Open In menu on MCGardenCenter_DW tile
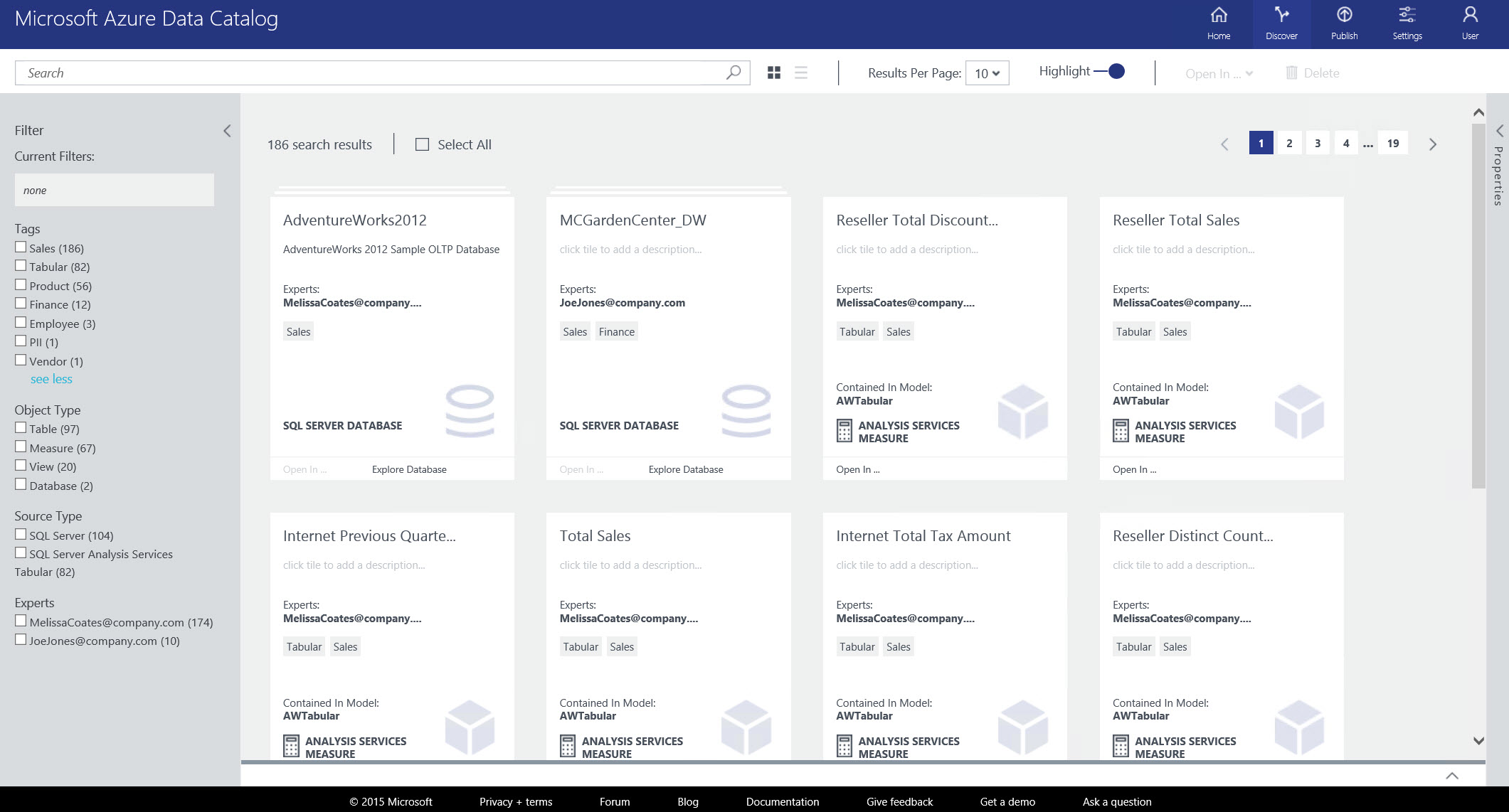 point(581,469)
